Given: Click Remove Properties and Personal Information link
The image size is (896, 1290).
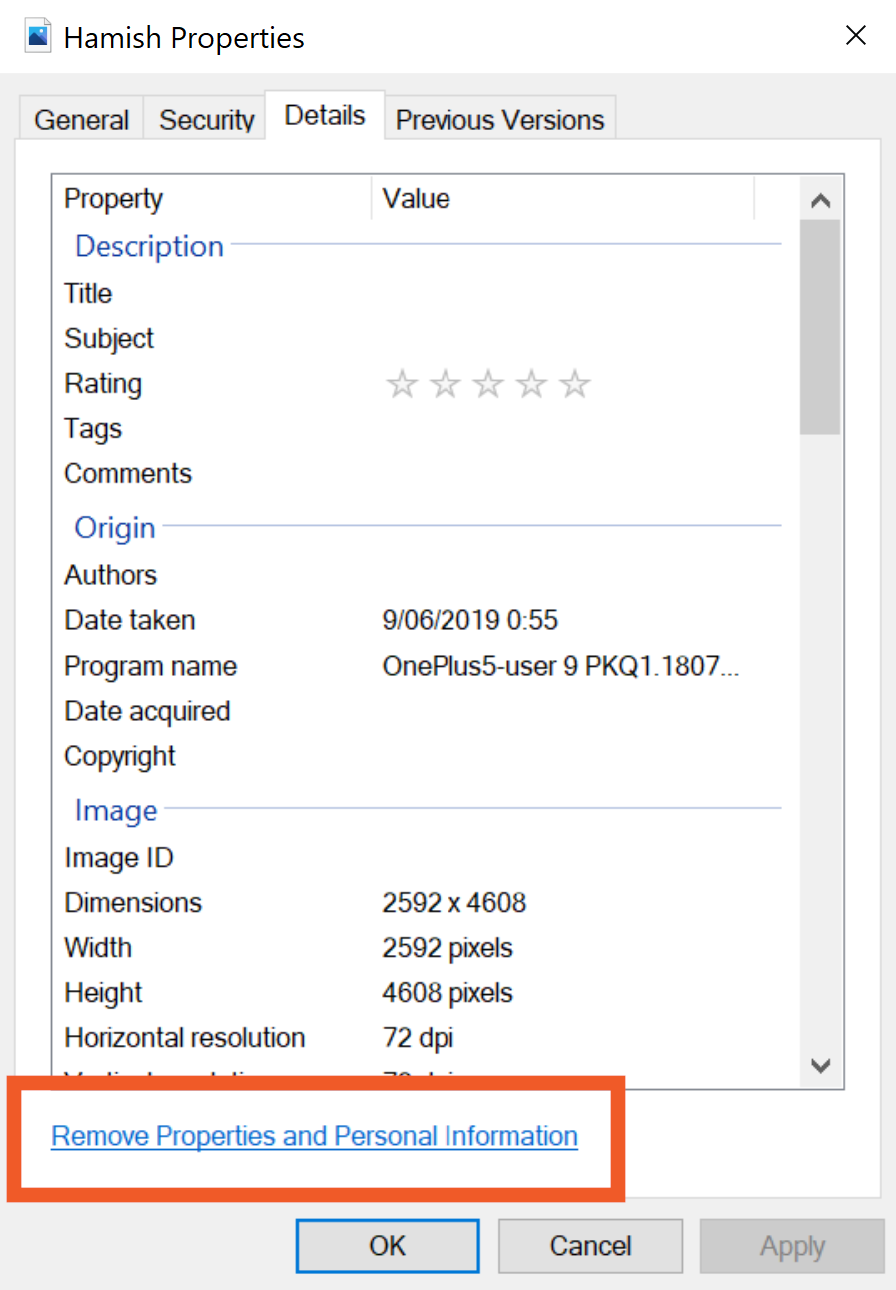Looking at the screenshot, I should click(314, 1137).
